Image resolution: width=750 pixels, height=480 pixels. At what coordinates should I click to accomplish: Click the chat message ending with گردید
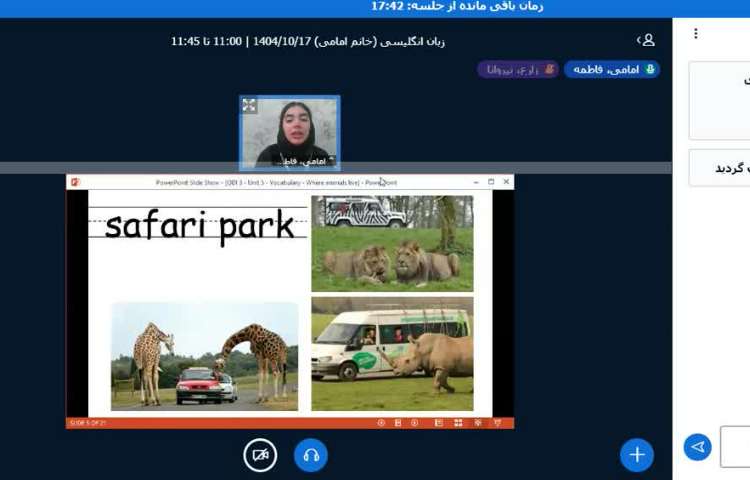pyautogui.click(x=720, y=168)
